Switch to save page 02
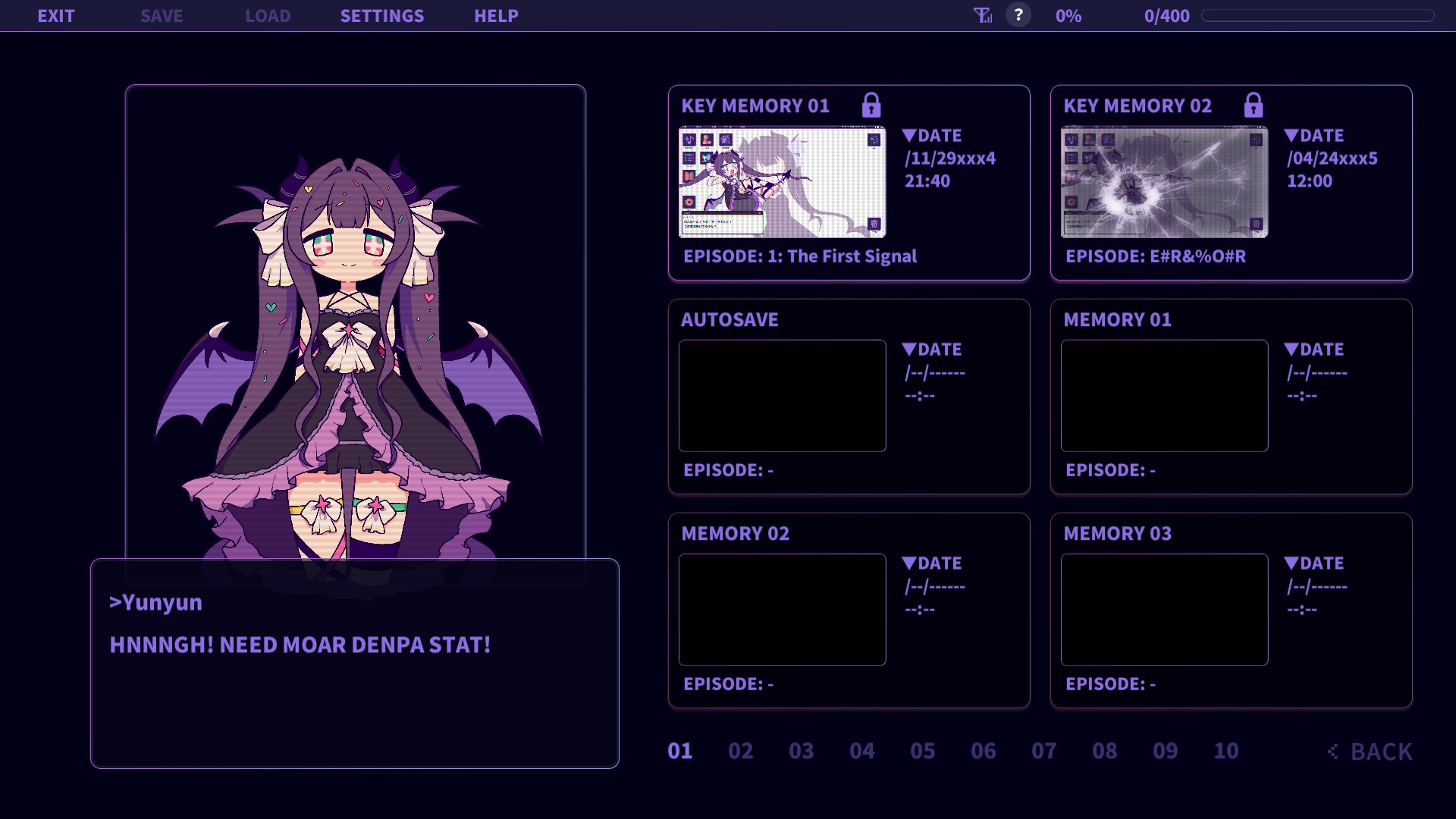The height and width of the screenshot is (819, 1456). pyautogui.click(x=740, y=751)
